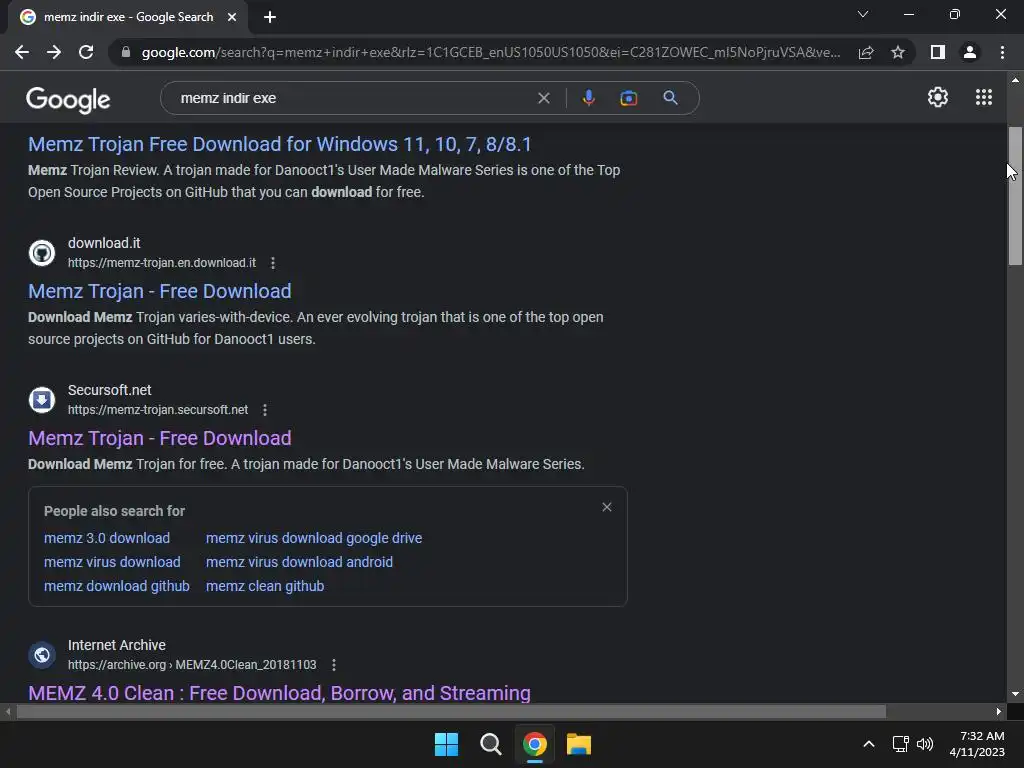The width and height of the screenshot is (1024, 768).
Task: Open more options for Securesoft.net result
Action: tap(264, 409)
